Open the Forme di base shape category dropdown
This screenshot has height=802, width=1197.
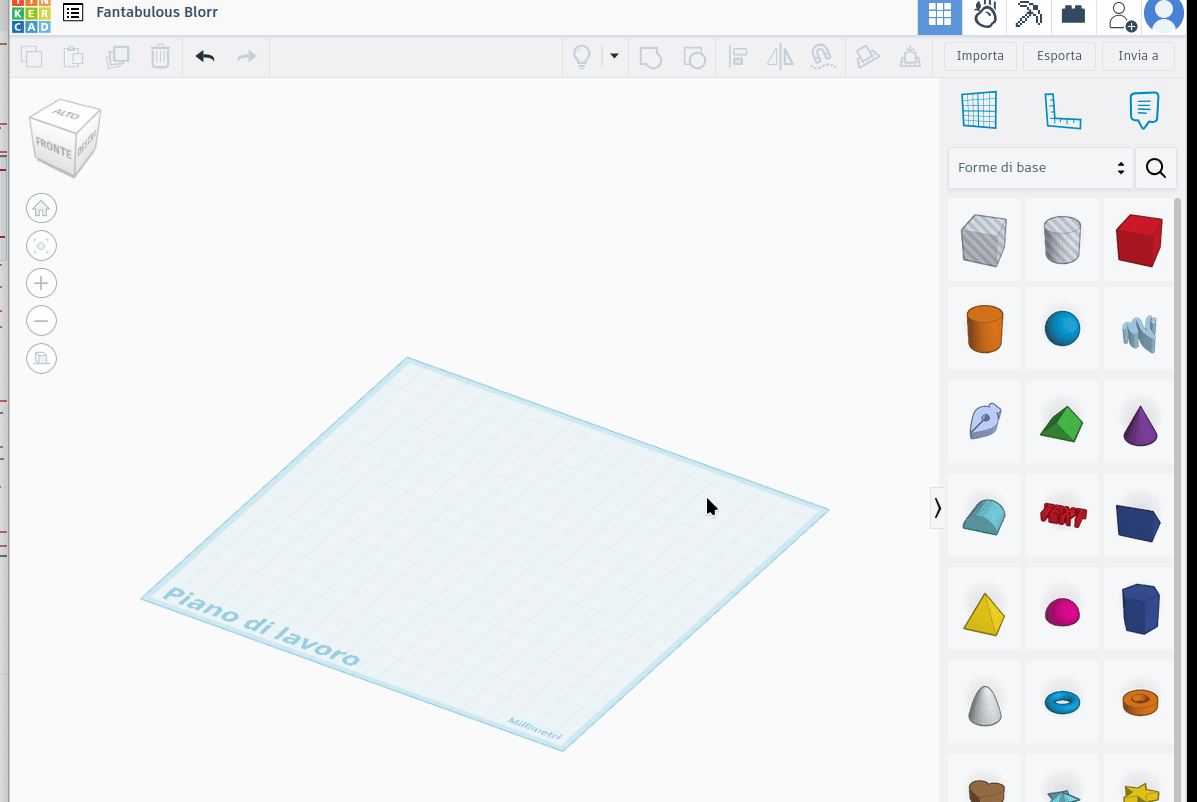(1041, 168)
